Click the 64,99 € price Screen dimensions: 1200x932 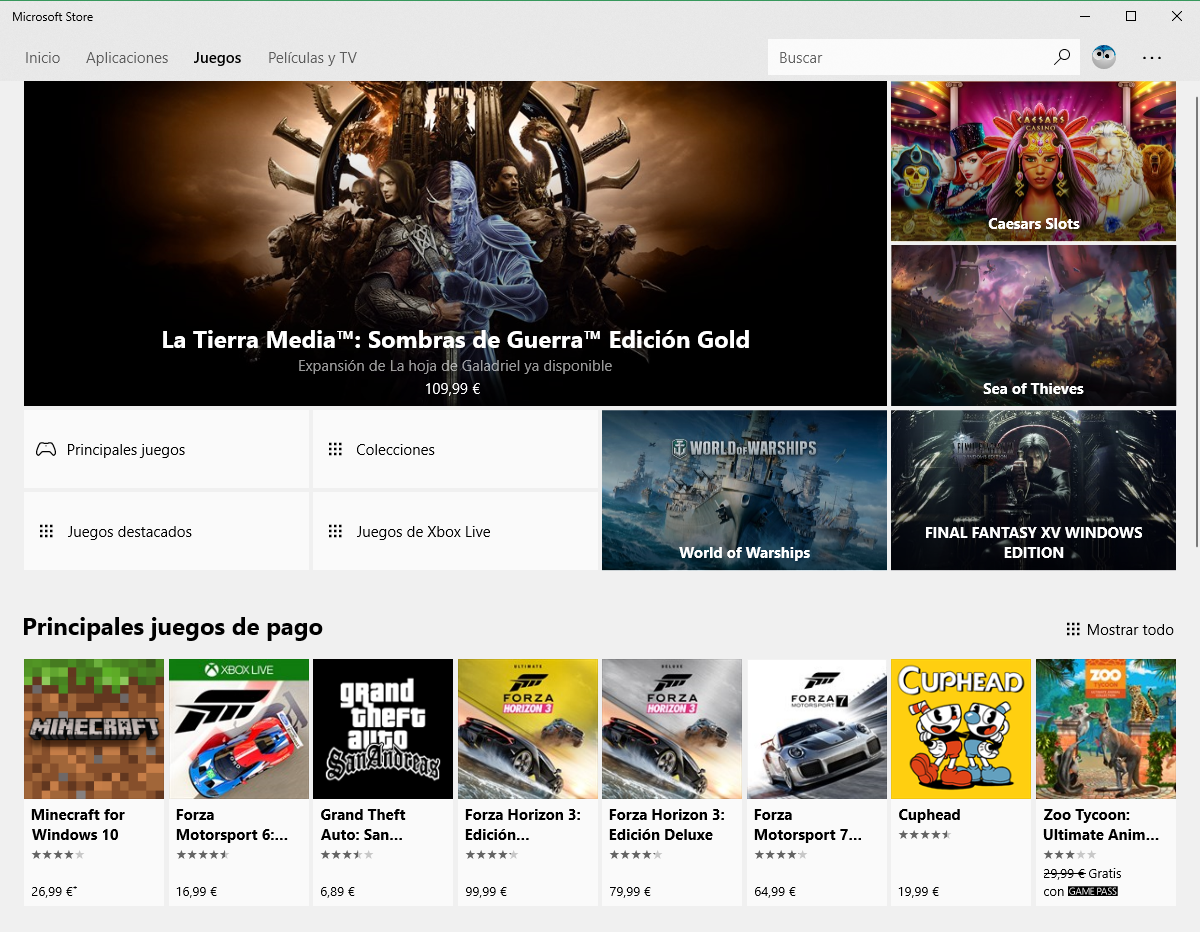(775, 891)
